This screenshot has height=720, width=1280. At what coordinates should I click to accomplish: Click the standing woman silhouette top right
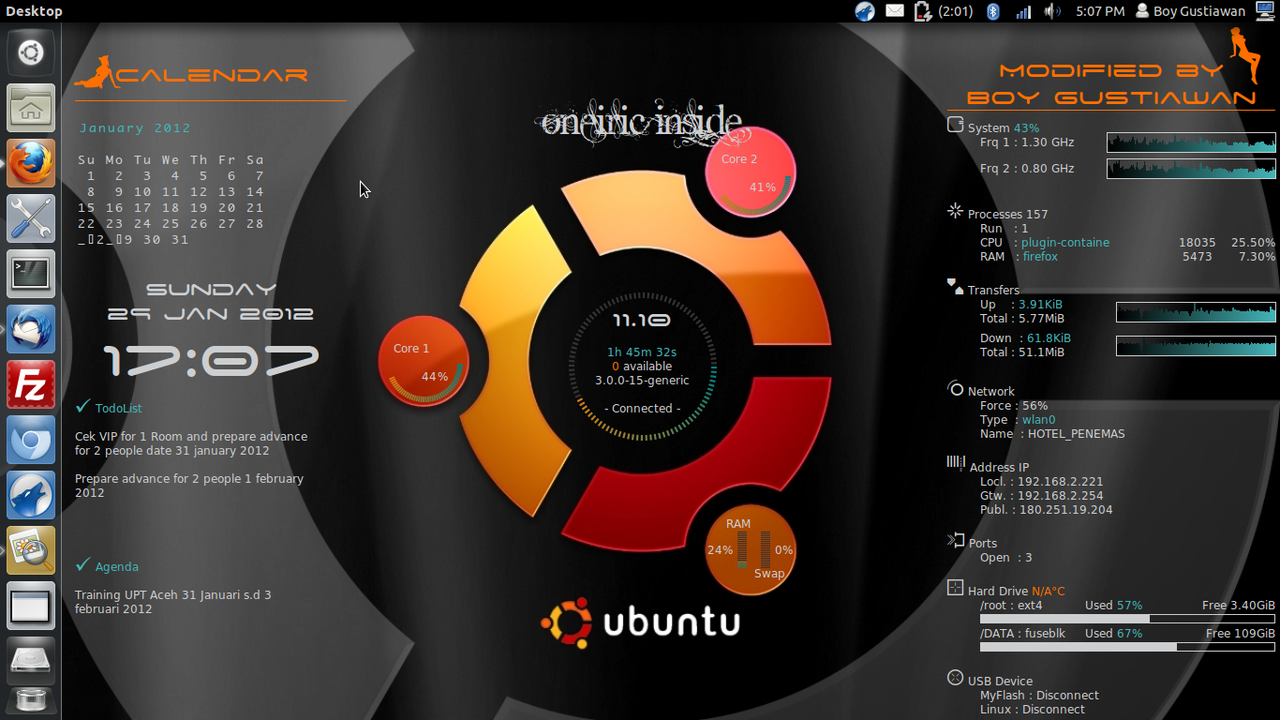click(x=1245, y=56)
